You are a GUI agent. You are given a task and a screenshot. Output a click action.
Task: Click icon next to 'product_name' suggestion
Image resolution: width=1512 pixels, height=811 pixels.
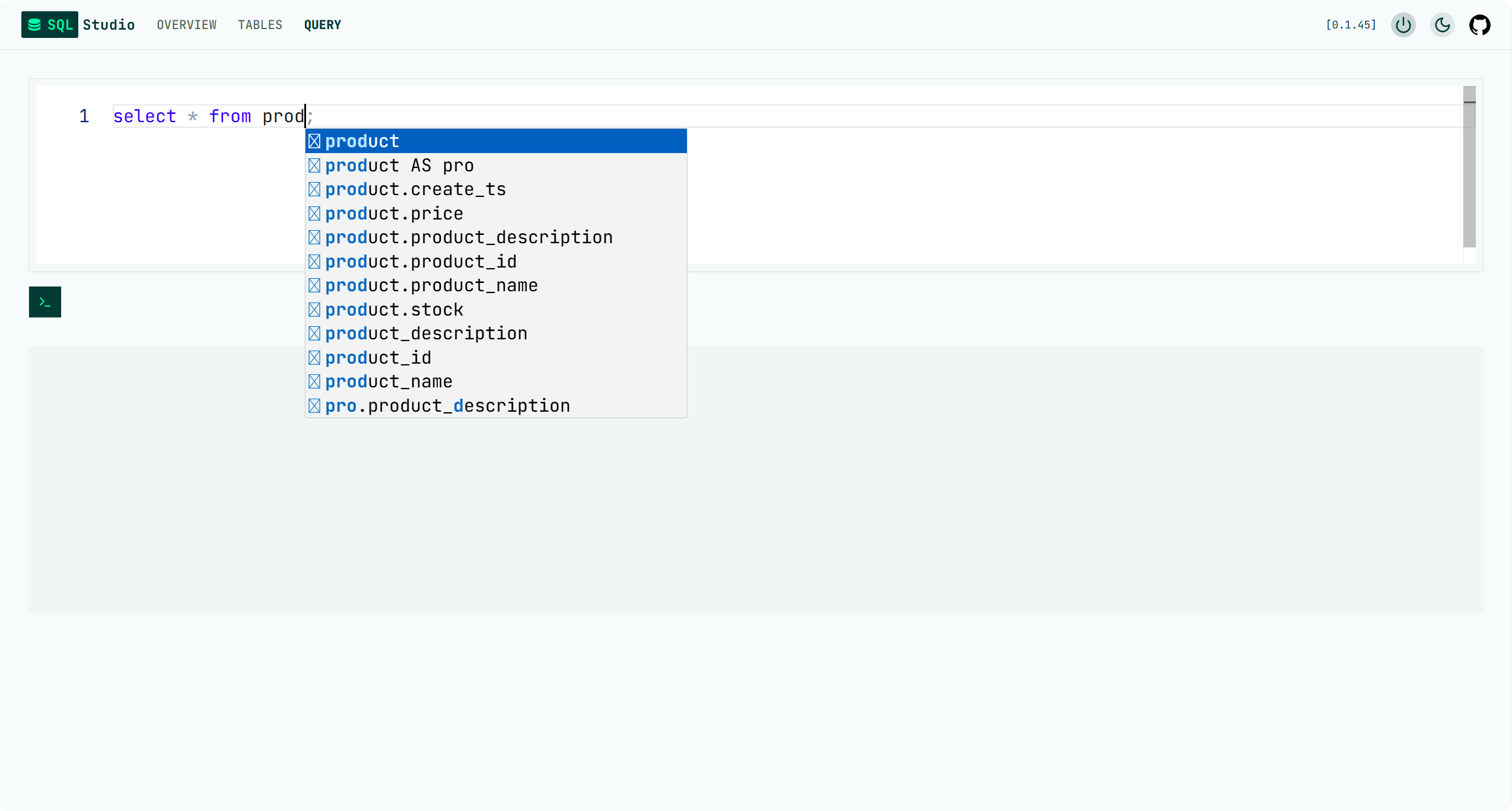(314, 381)
